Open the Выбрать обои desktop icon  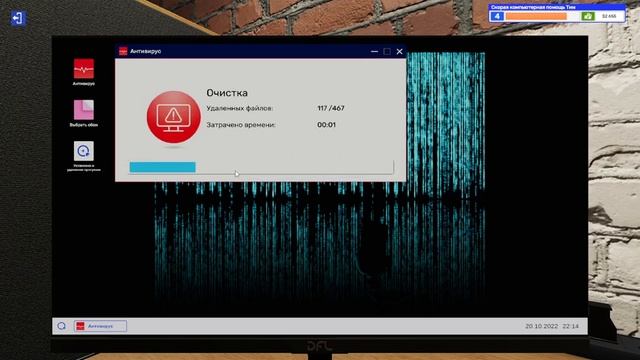pos(84,113)
